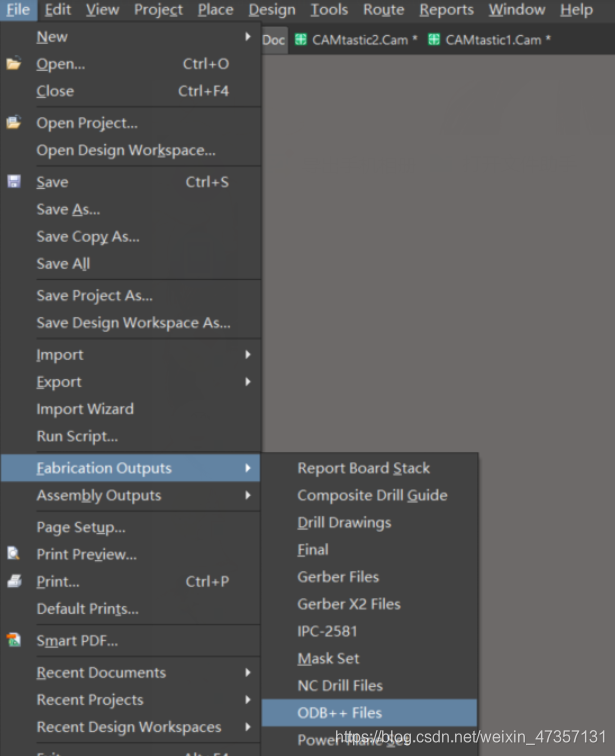Select Drill Drawings in submenu
Viewport: 615px width, 756px height.
370,522
